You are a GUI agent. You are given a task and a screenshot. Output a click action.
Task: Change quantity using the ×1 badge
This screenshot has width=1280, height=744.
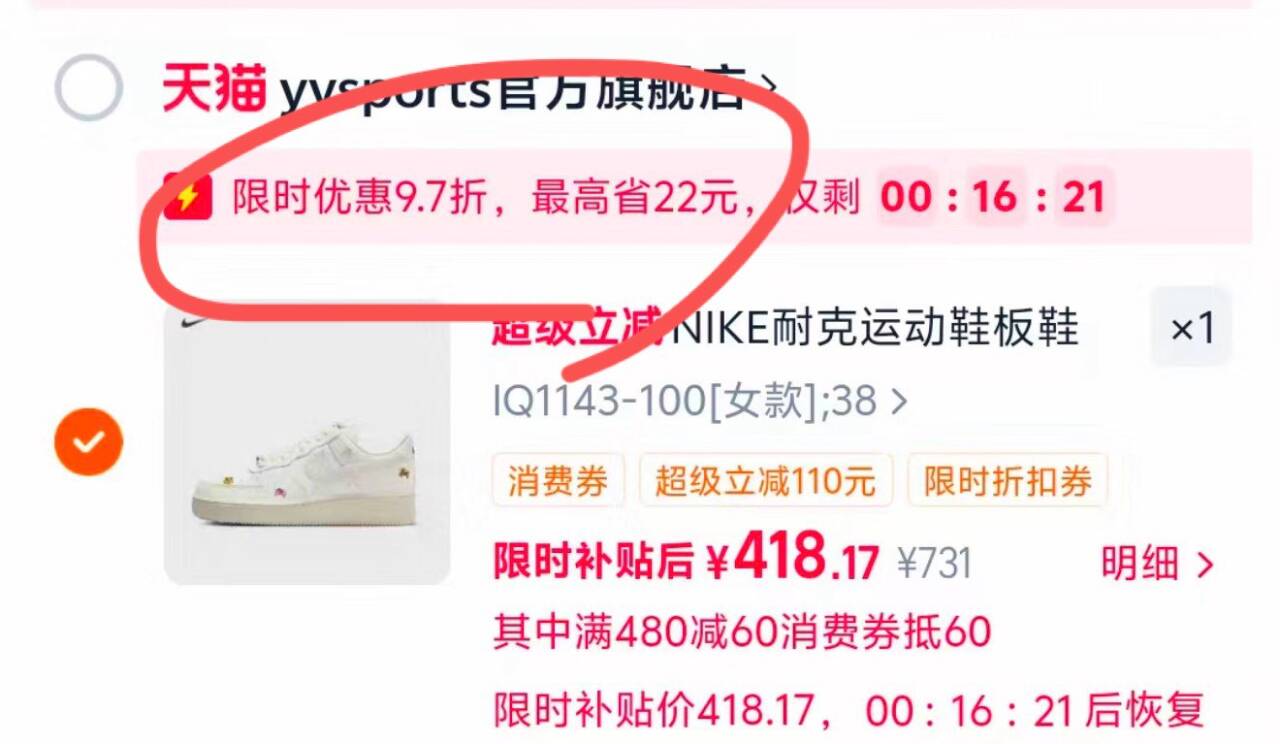(1191, 327)
